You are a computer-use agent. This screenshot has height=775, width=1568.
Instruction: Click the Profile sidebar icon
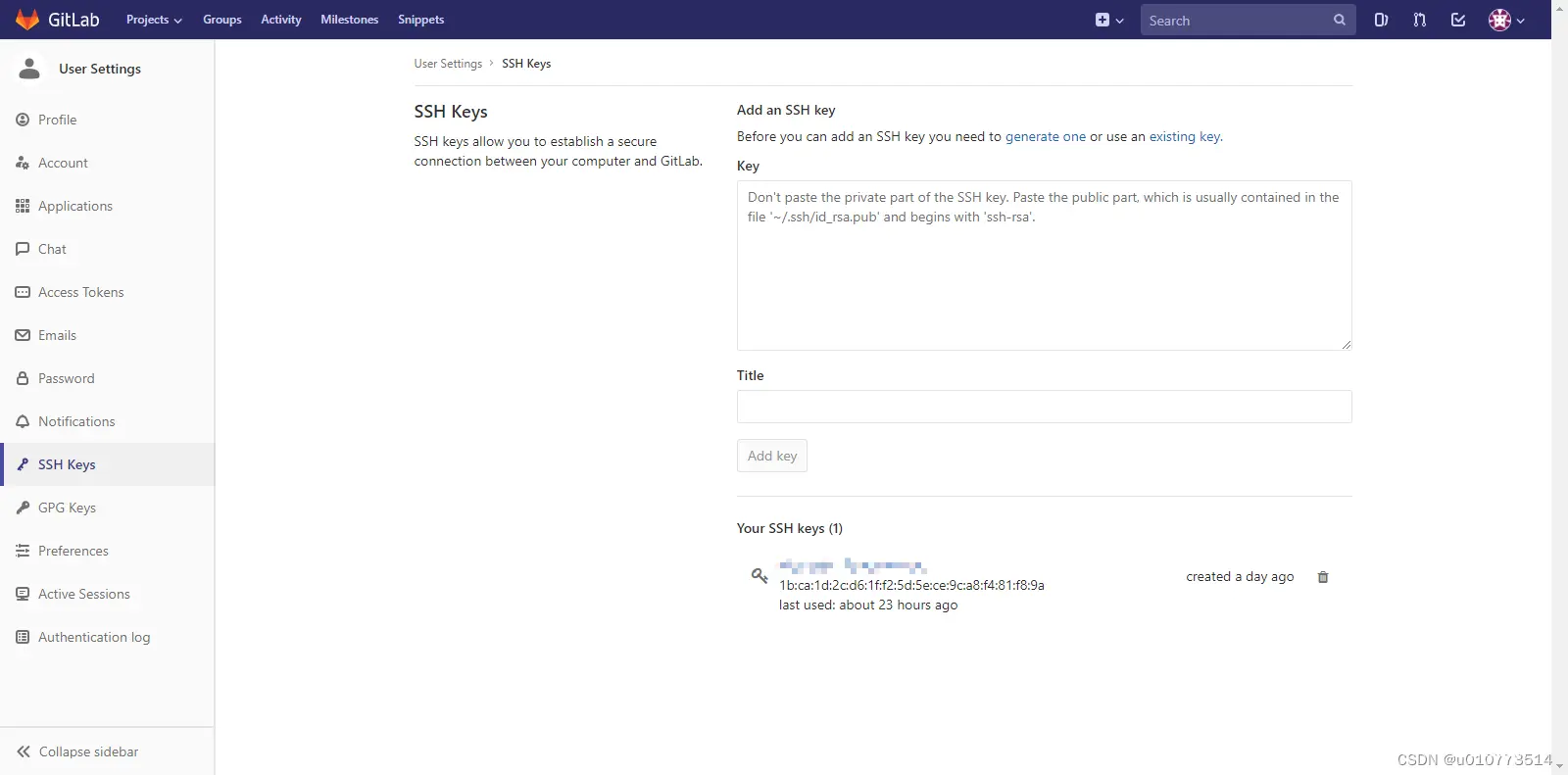point(23,120)
